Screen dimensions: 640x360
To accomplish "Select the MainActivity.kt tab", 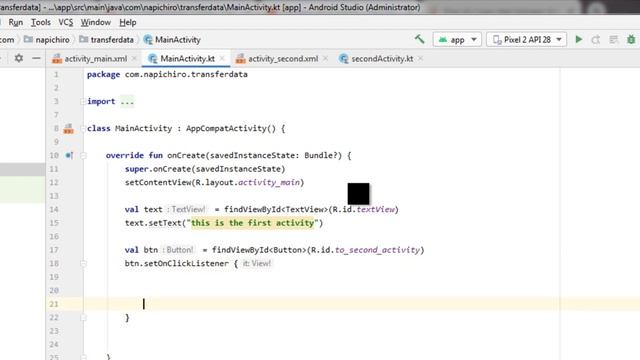I will point(187,59).
